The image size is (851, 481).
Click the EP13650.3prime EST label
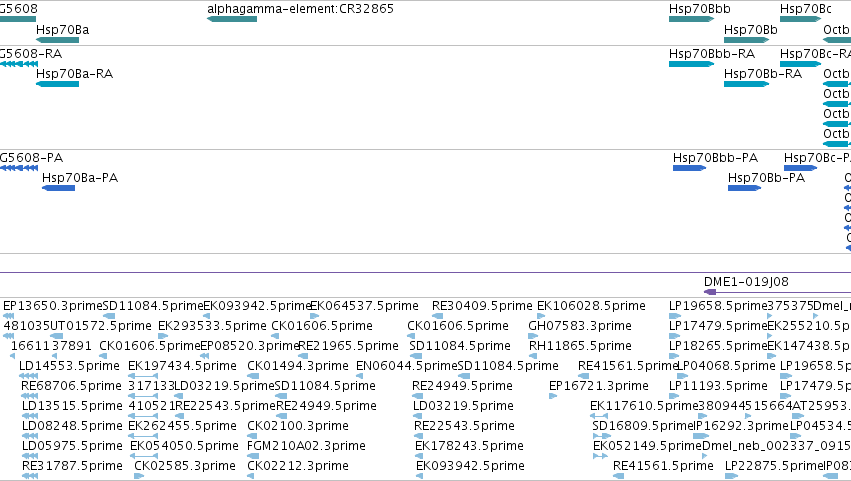[x=53, y=306]
